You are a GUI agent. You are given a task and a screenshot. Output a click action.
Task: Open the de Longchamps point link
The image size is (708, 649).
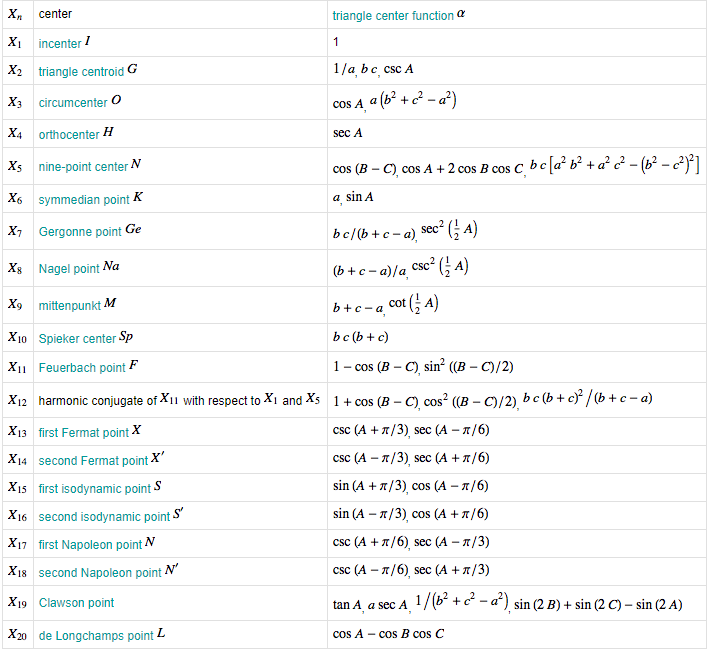click(96, 636)
